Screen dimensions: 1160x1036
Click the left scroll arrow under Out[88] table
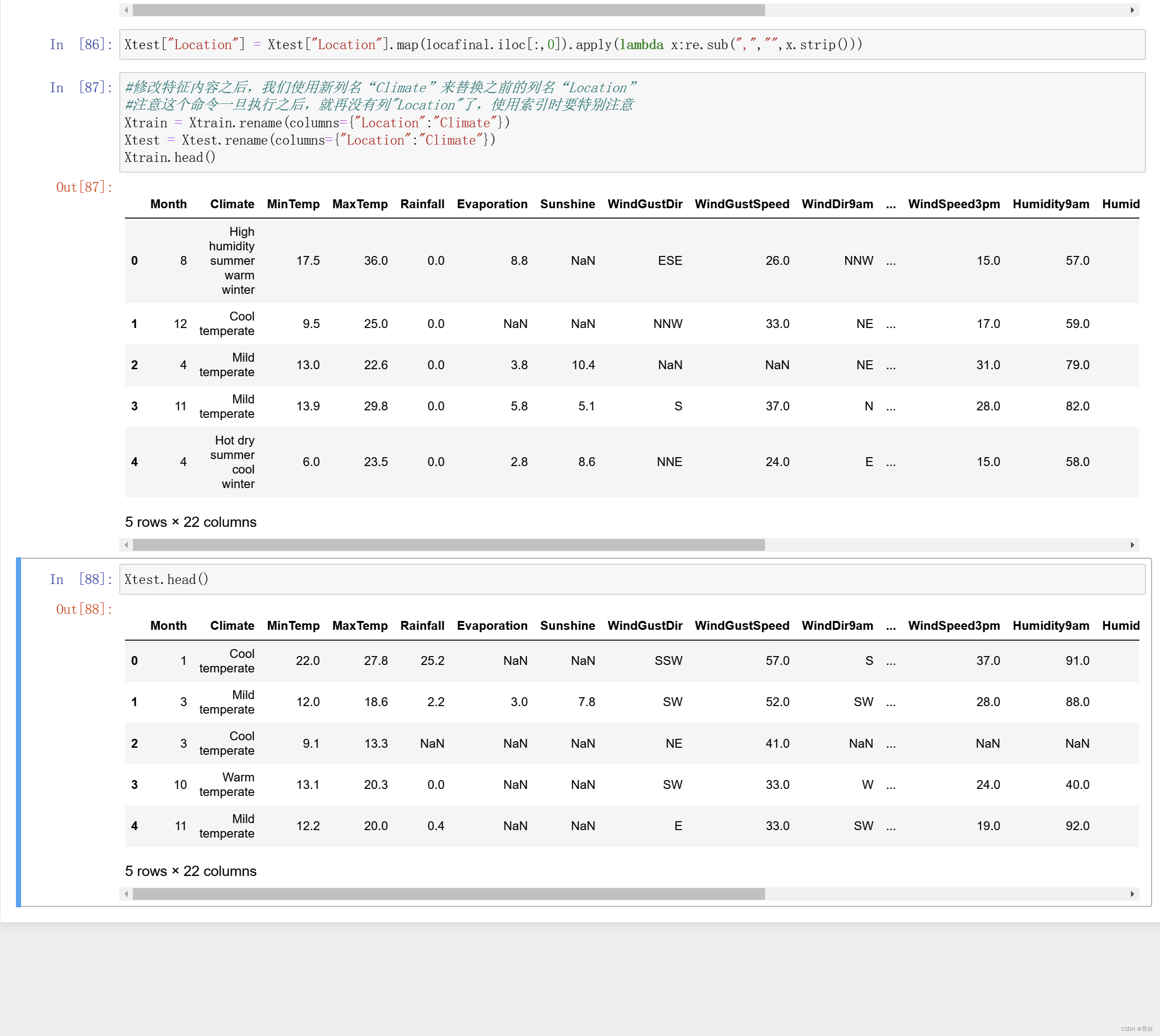[126, 894]
